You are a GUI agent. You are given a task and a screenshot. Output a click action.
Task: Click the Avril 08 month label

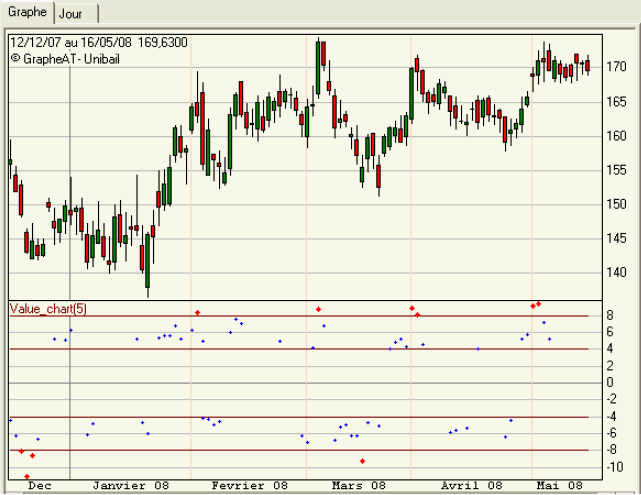(471, 486)
